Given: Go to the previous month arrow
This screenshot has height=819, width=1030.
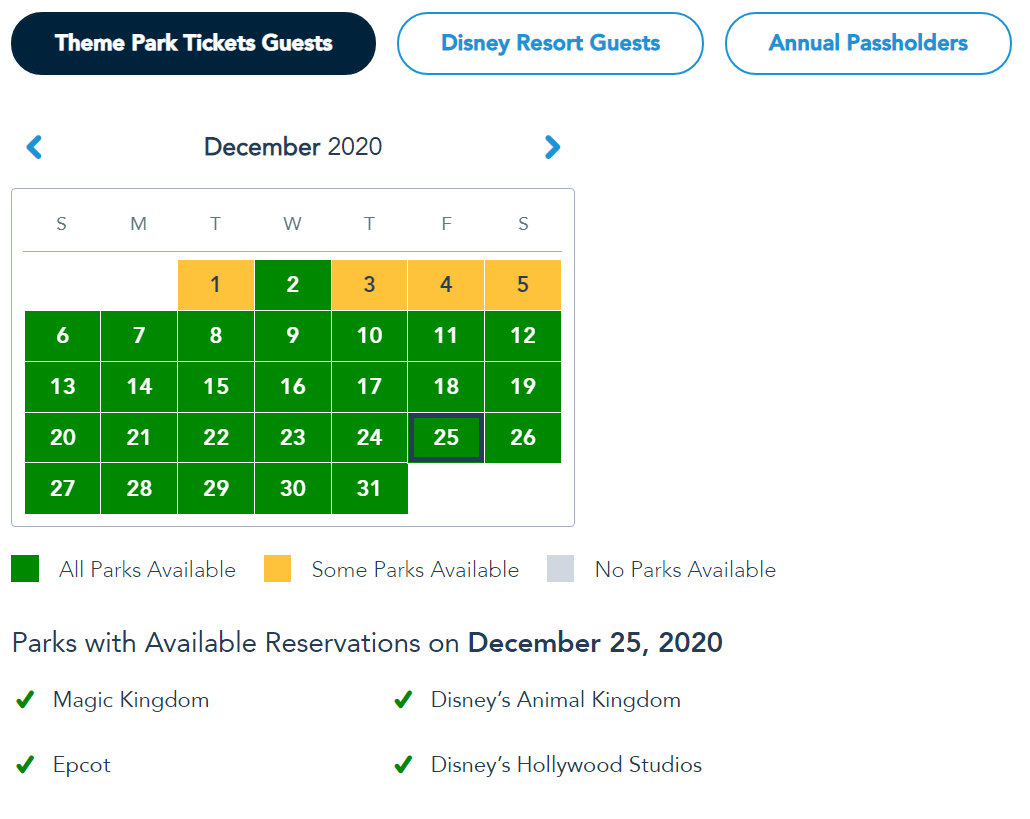Looking at the screenshot, I should tap(34, 148).
